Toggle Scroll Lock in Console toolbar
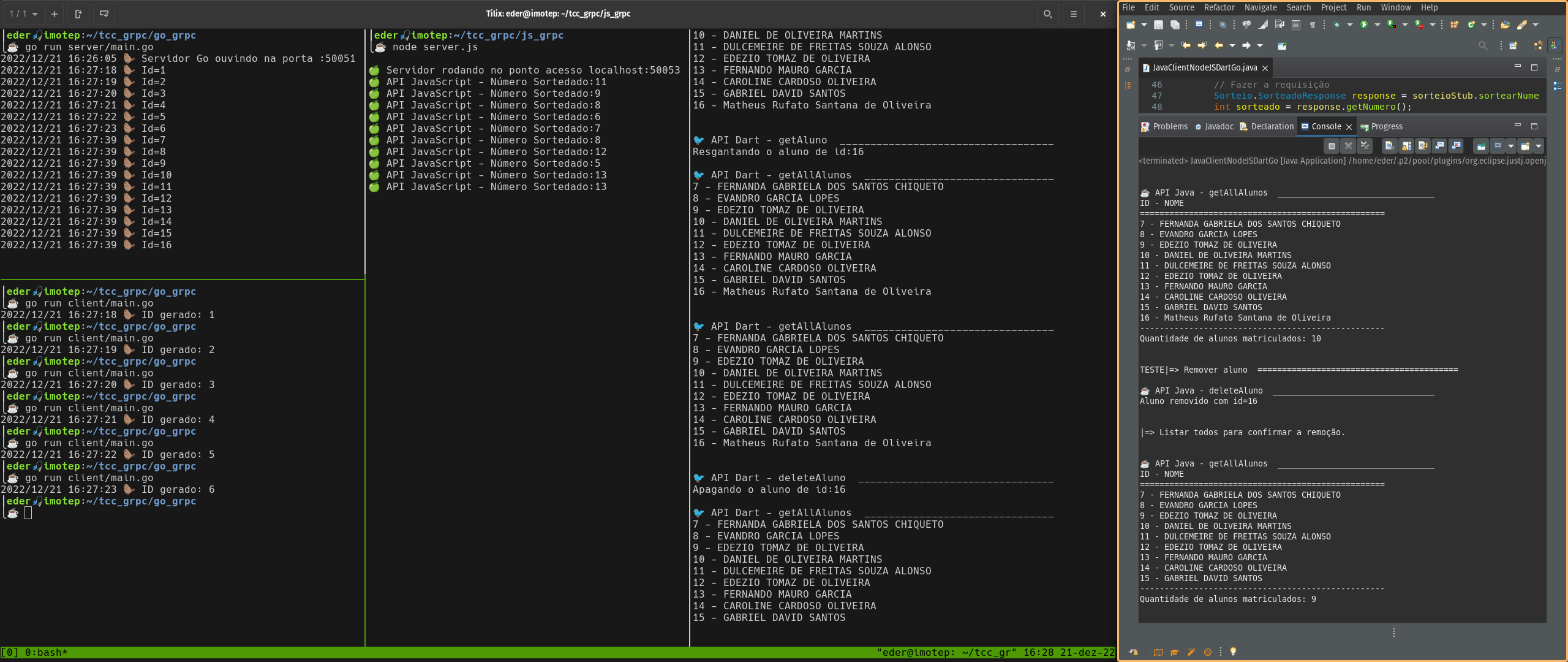 pos(1406,146)
